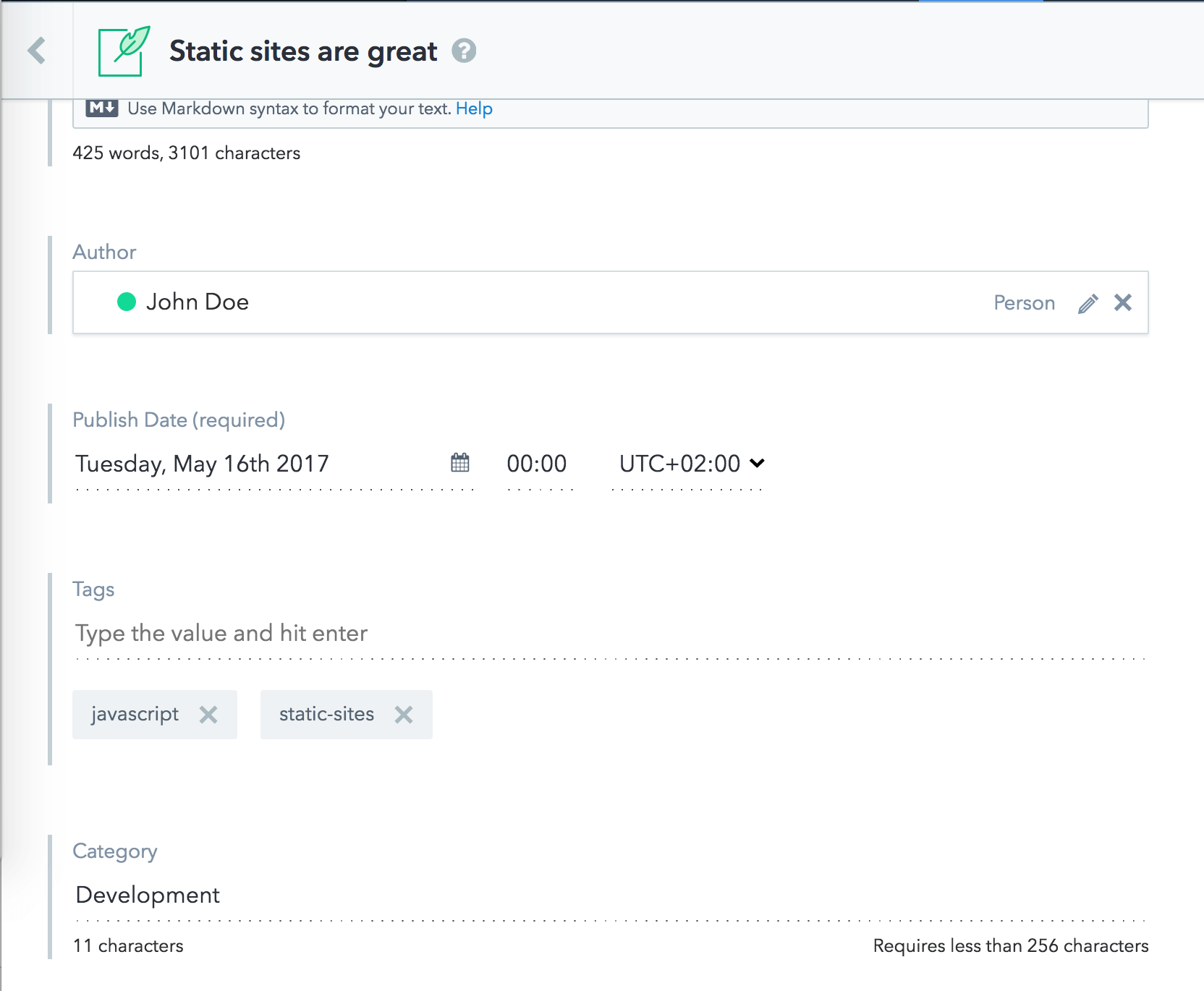This screenshot has height=991, width=1204.
Task: Expand the UTC+02:00 timezone dropdown
Action: [x=680, y=464]
